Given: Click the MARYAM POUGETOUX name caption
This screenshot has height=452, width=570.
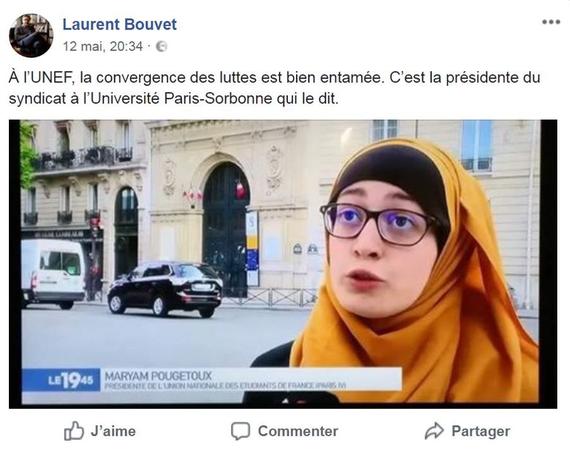Looking at the screenshot, I should tap(158, 376).
